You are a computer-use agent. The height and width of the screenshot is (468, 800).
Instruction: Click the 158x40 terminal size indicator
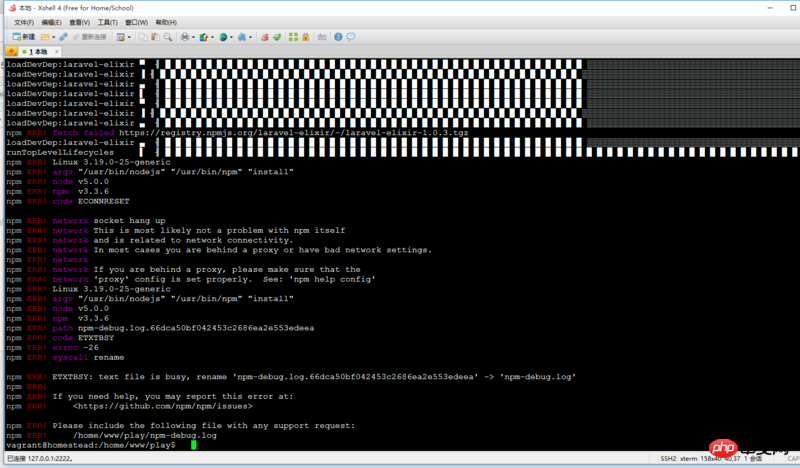[710, 458]
